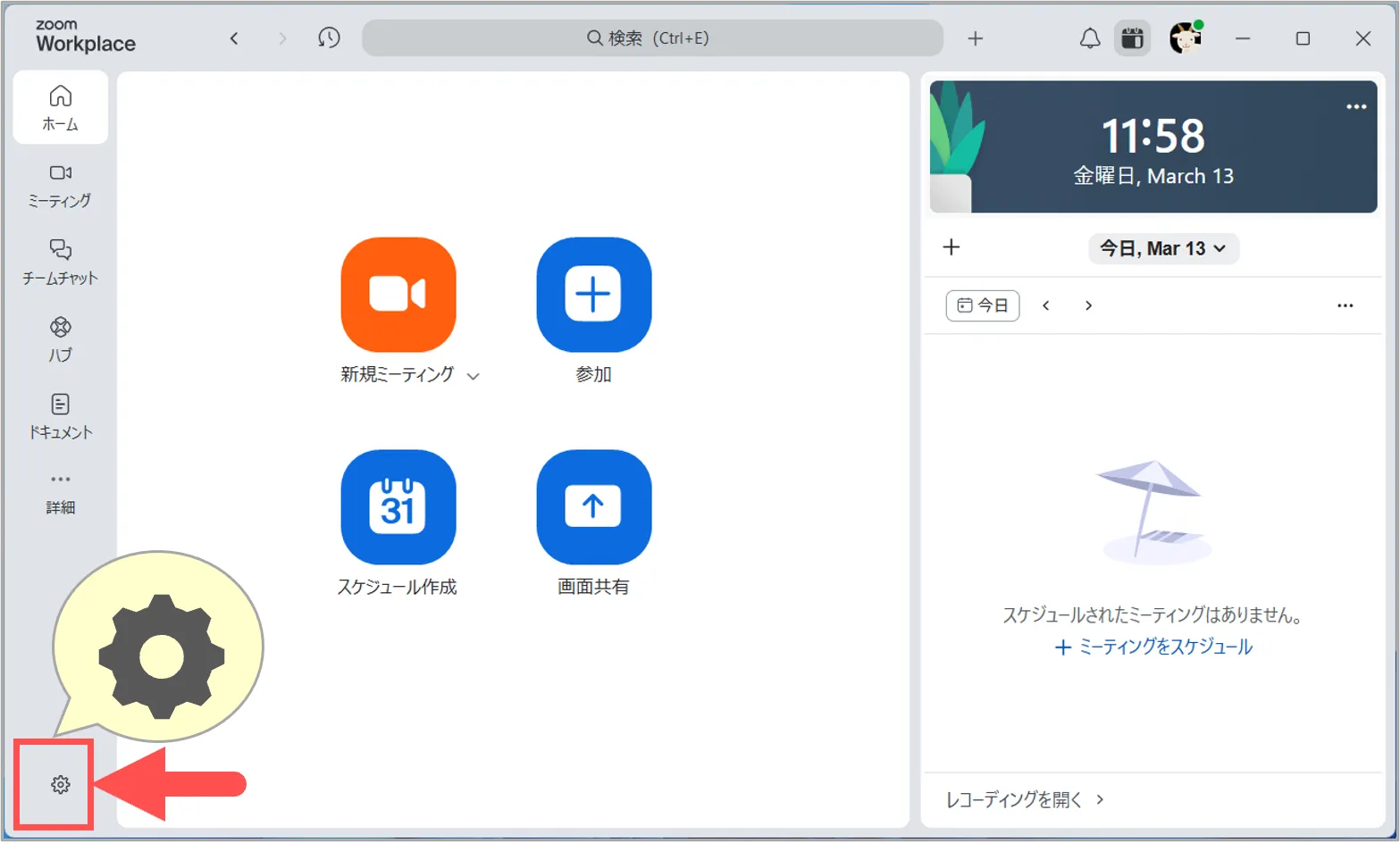Click the blue Join (参加) plus icon
The width and height of the screenshot is (1400, 860).
click(x=593, y=294)
